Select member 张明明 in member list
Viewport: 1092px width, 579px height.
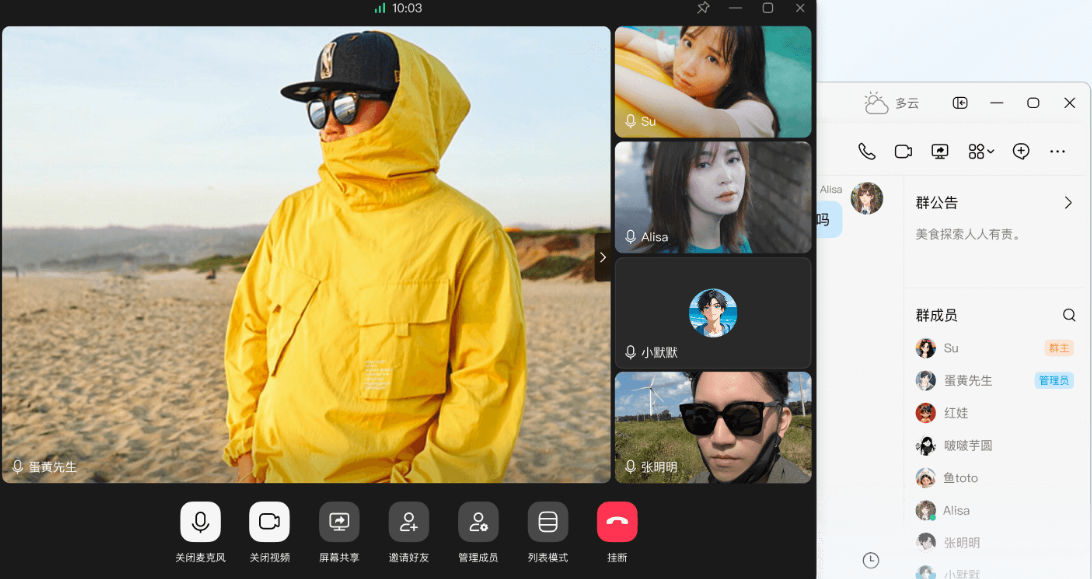[995, 542]
